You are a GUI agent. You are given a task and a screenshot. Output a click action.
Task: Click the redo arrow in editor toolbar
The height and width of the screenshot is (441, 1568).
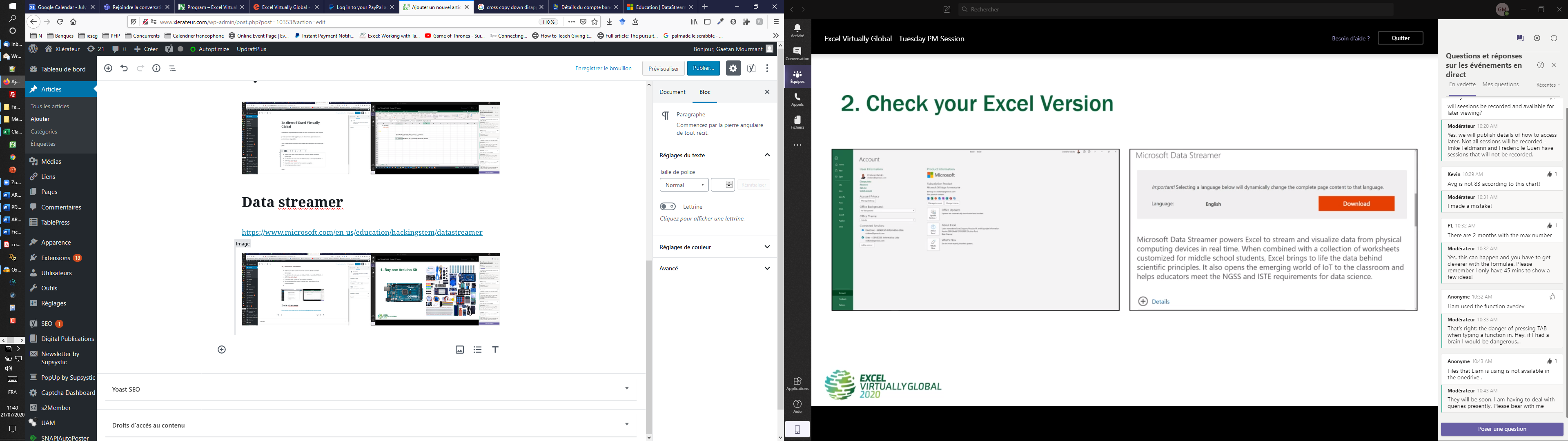point(140,68)
